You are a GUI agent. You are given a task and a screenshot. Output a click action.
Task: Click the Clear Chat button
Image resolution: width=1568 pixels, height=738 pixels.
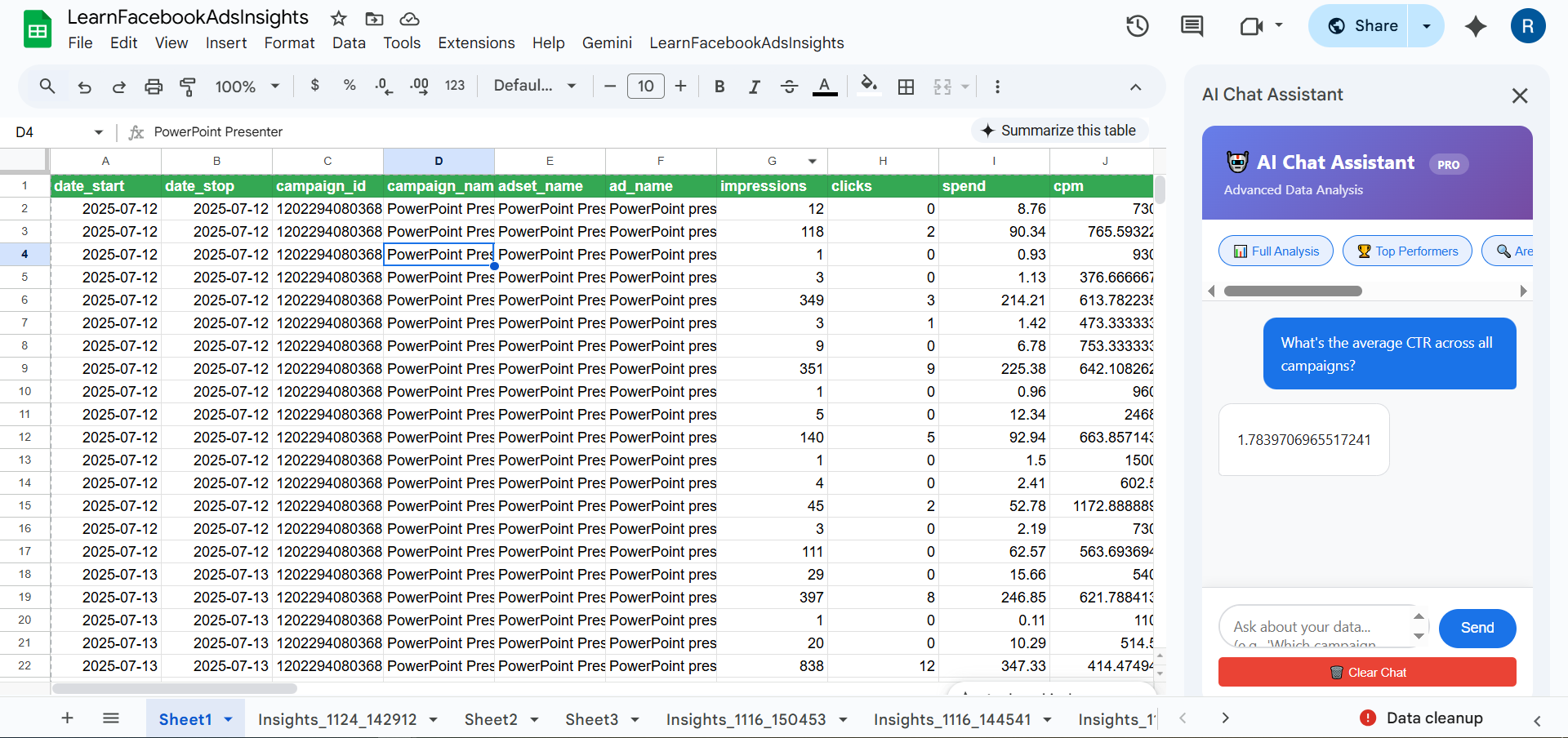1368,672
